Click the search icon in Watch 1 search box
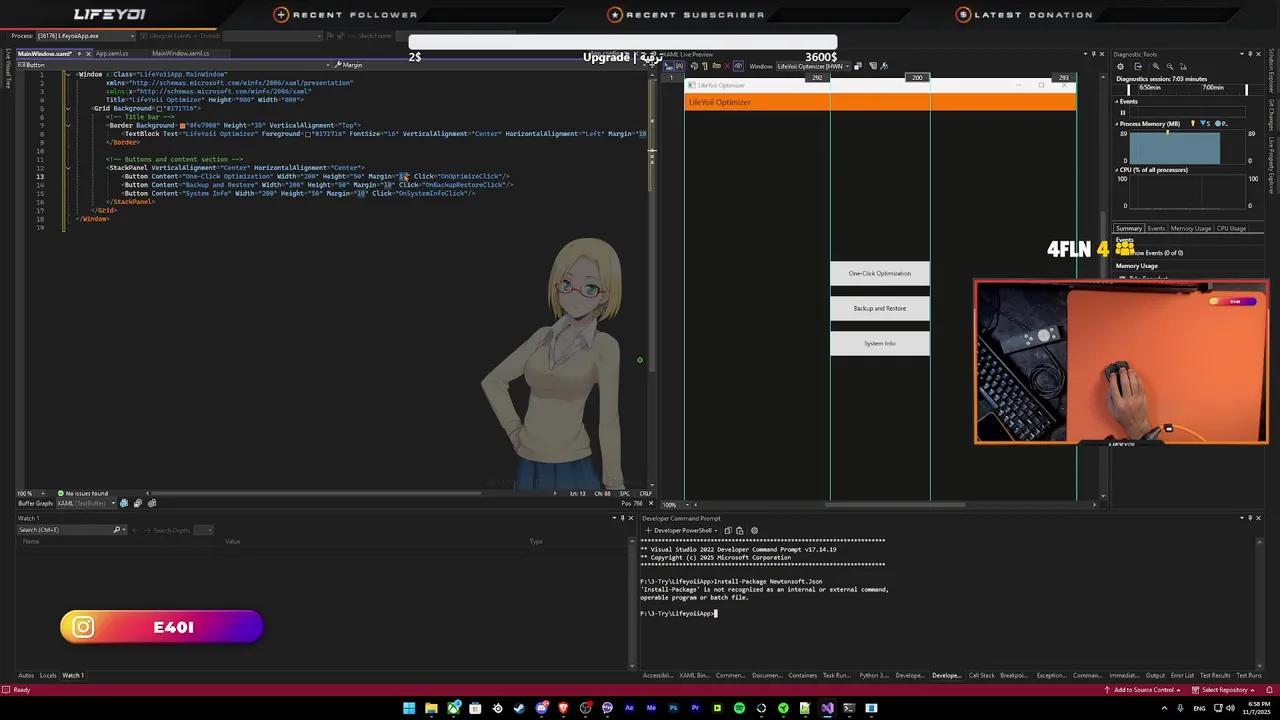Viewport: 1280px width, 720px height. pos(117,530)
